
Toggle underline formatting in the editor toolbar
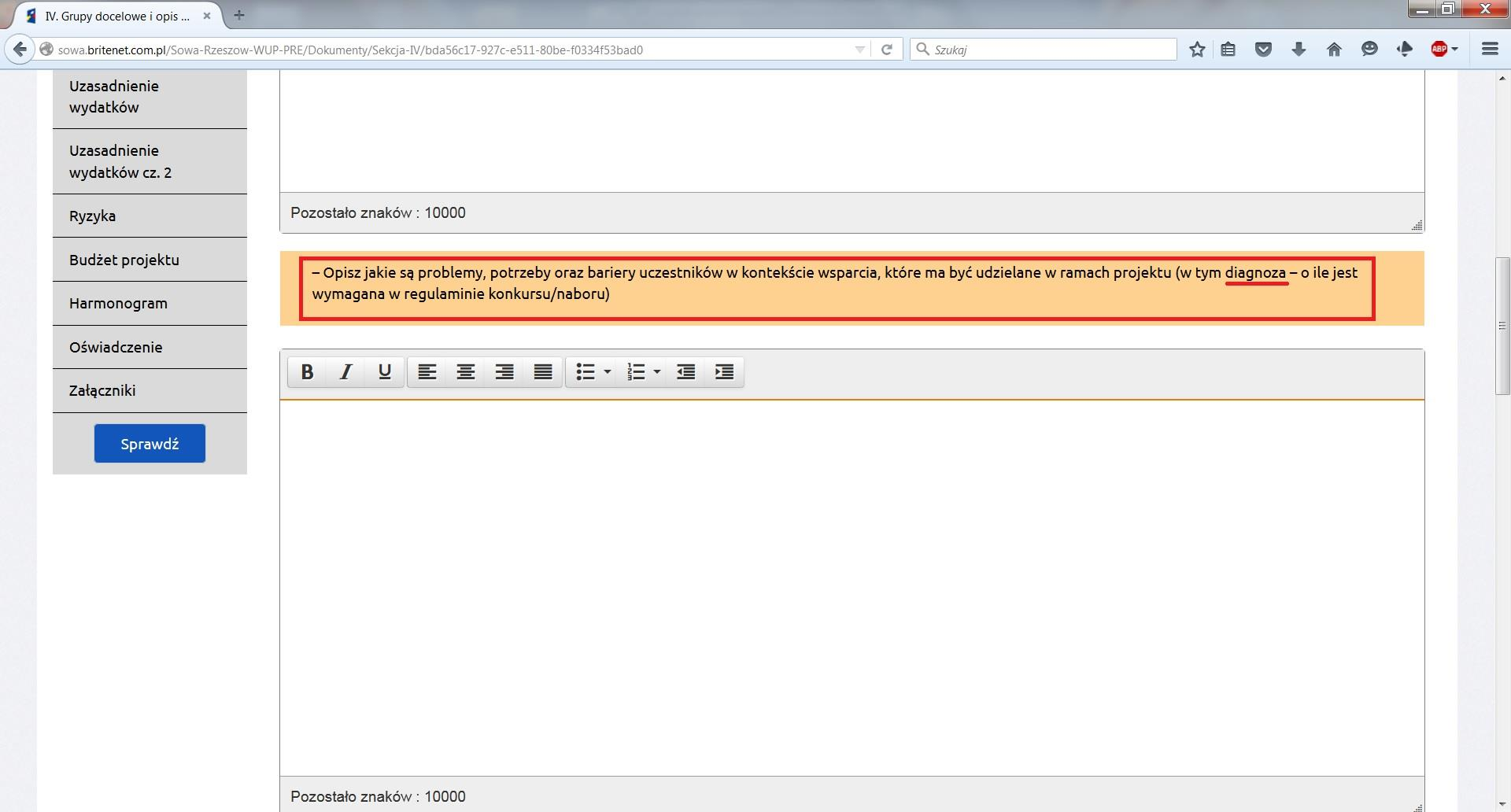[x=385, y=371]
